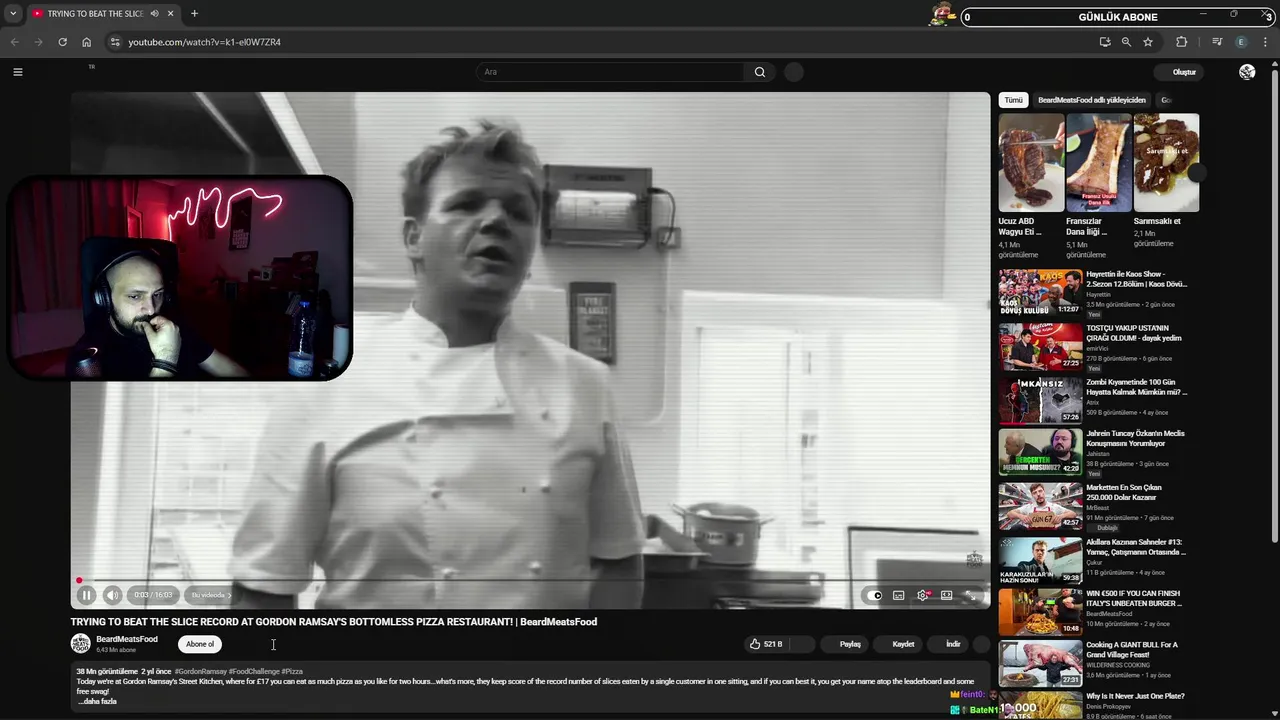Select the 'Tümü' filter chip
The width and height of the screenshot is (1280, 720).
pyautogui.click(x=1014, y=100)
